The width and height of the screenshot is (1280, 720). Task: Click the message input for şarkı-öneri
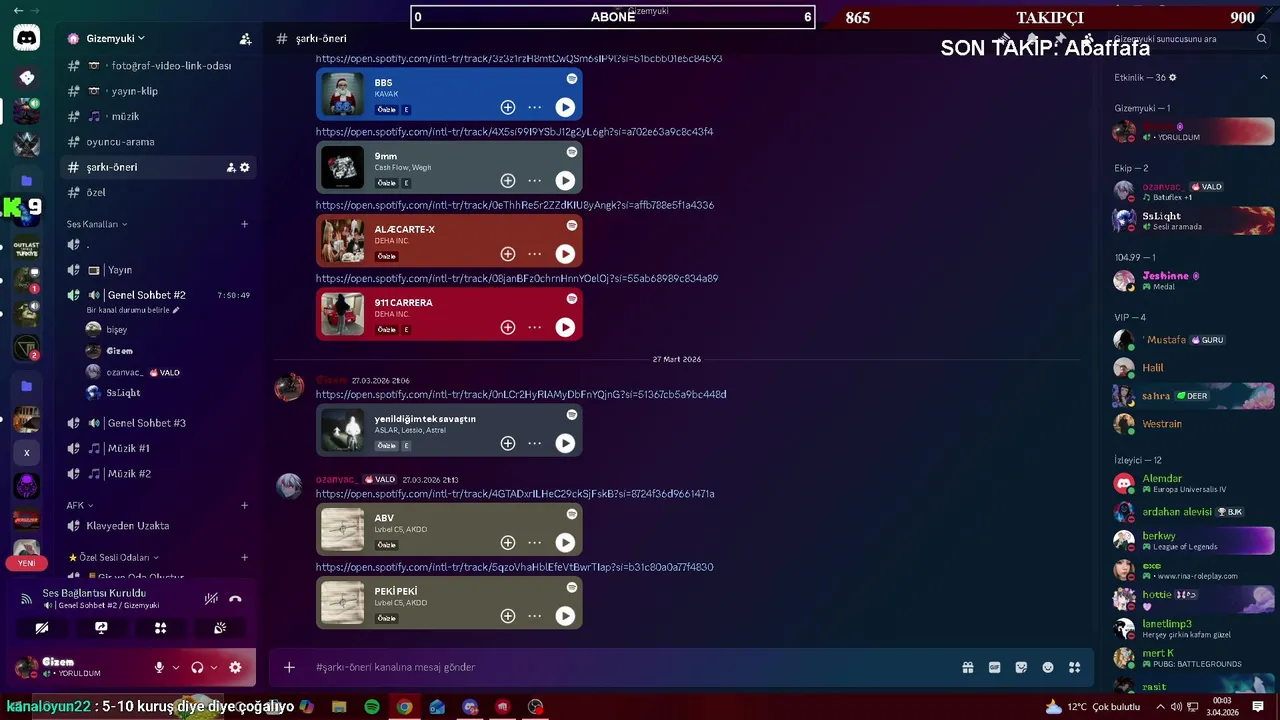630,667
